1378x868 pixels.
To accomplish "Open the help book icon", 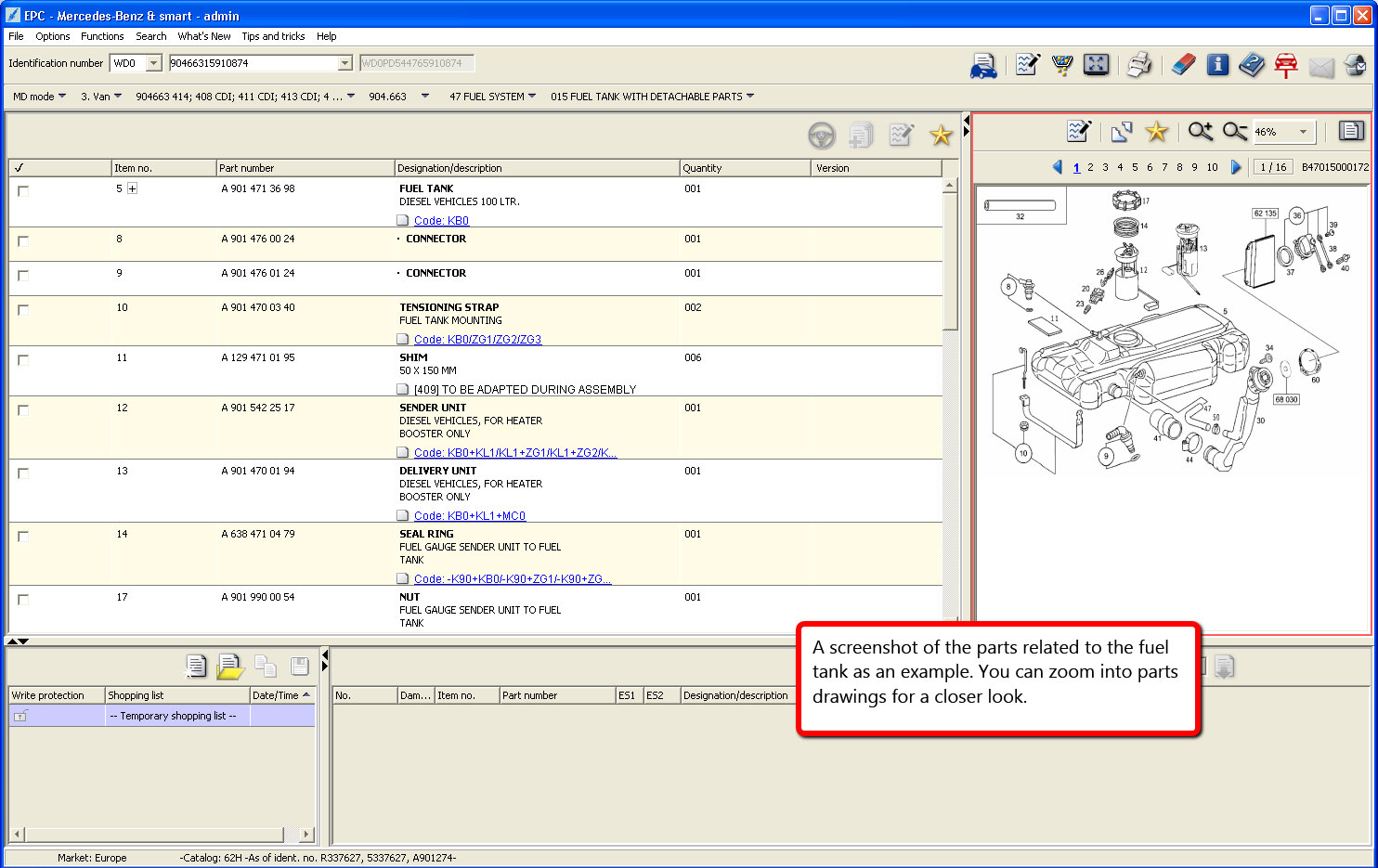I will [x=1252, y=65].
